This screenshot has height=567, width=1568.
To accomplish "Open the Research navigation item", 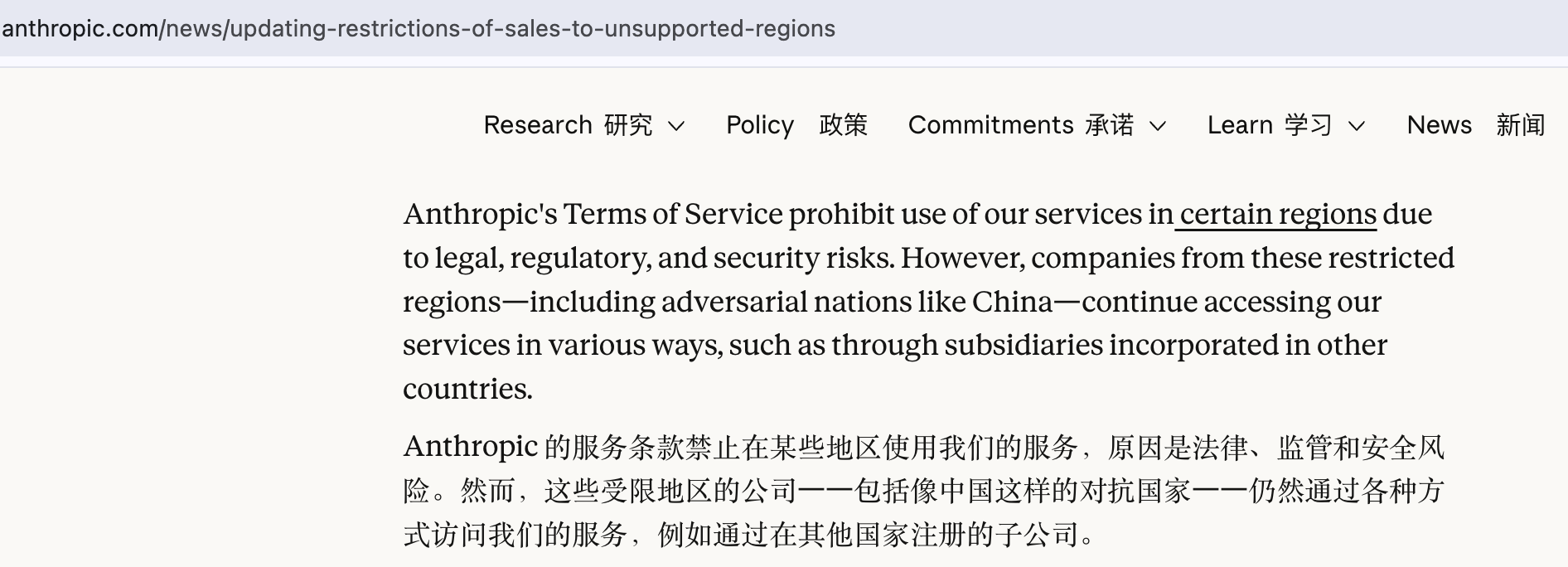I will [538, 125].
